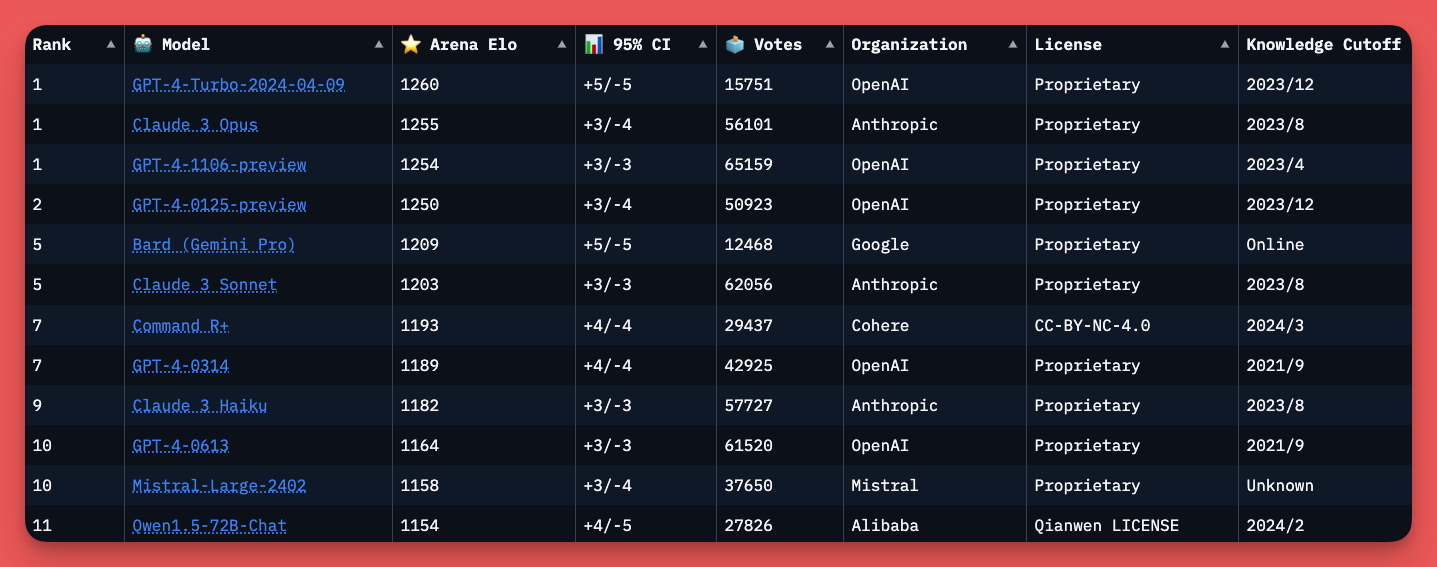Open the GPT-4-0314 model link
1437x567 pixels.
click(x=181, y=366)
